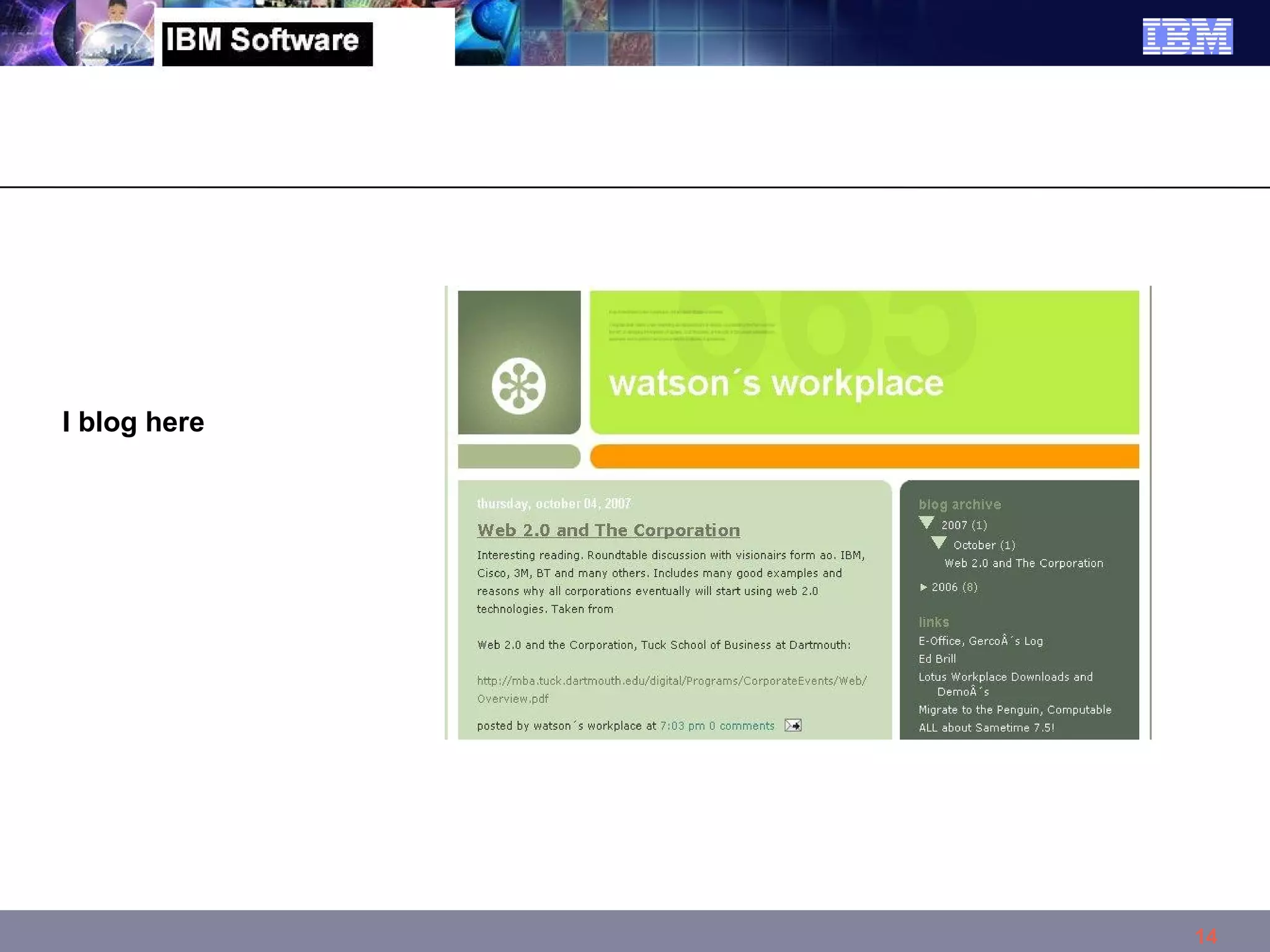
Task: Open the 0 comments link
Action: point(742,726)
